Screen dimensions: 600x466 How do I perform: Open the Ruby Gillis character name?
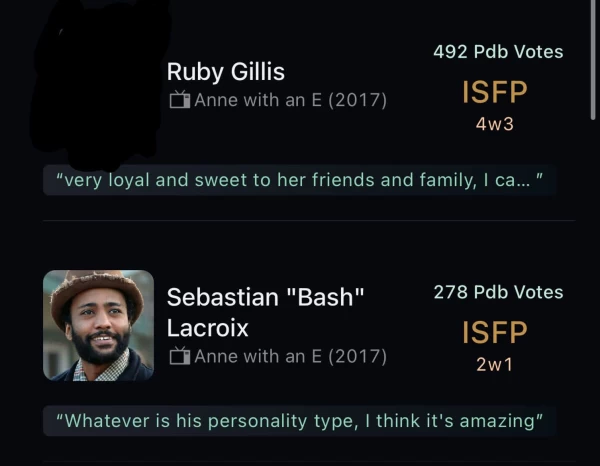coord(225,72)
